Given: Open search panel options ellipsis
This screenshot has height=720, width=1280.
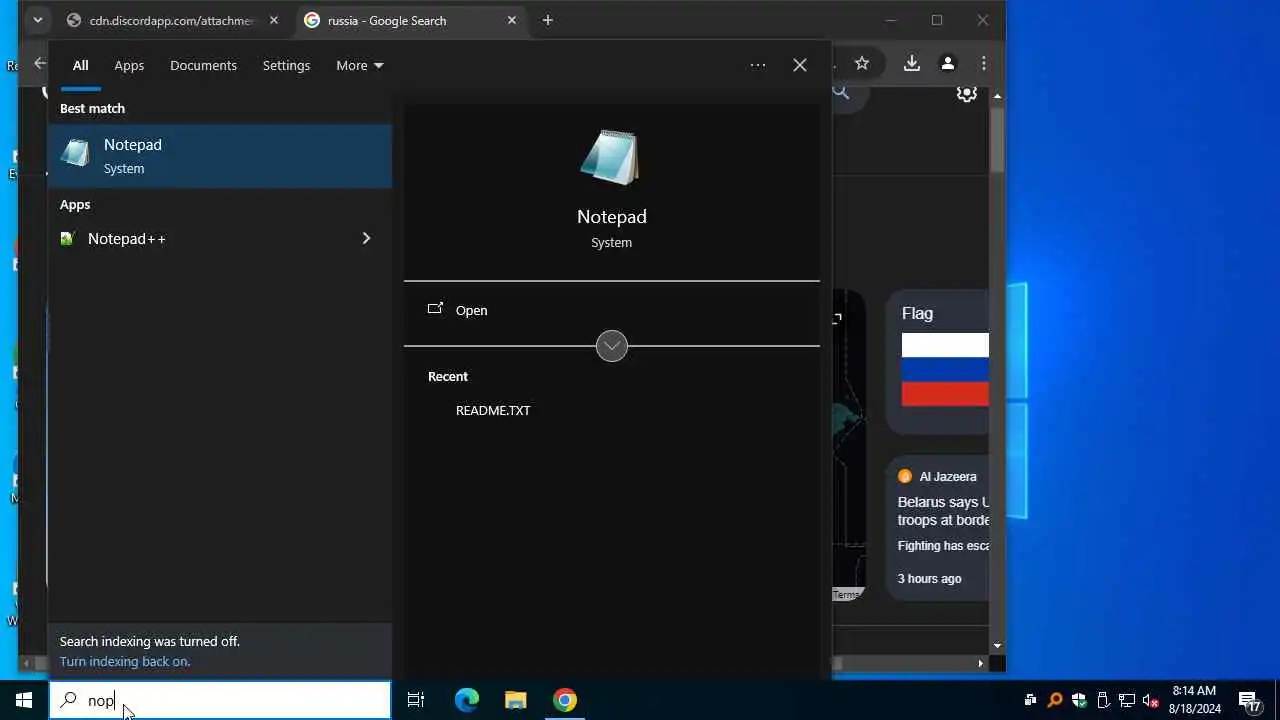Looking at the screenshot, I should [758, 65].
